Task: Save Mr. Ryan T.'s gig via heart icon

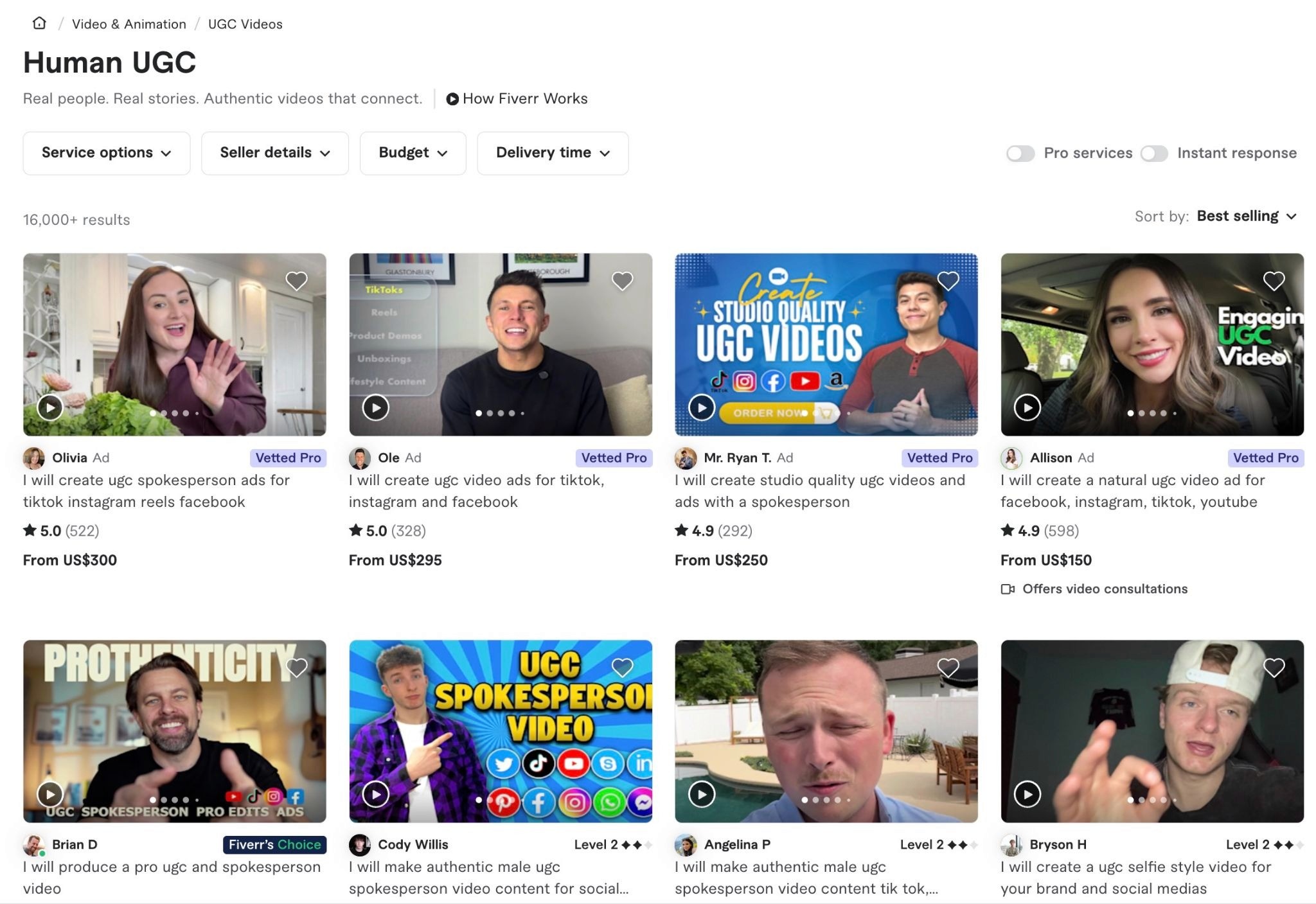Action: (948, 281)
